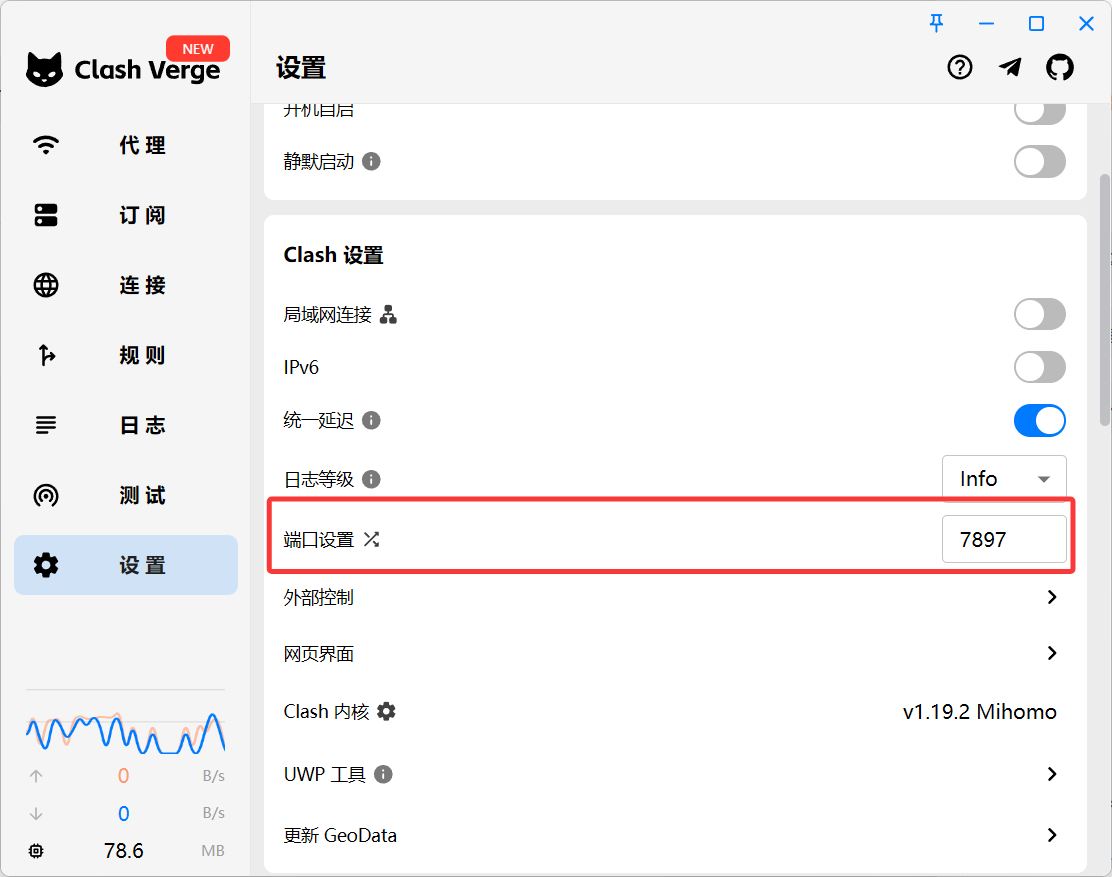The width and height of the screenshot is (1112, 877).
Task: Click the network icon beside 局域网连接
Action: [388, 314]
